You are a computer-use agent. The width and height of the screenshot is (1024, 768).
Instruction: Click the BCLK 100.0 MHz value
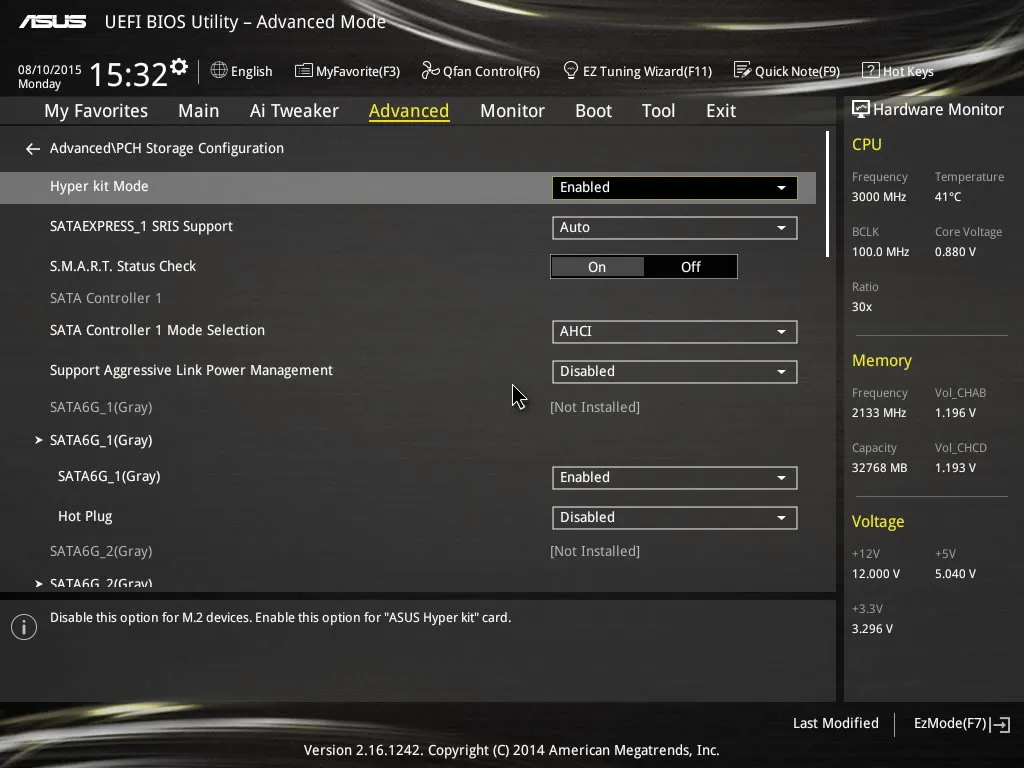[880, 251]
